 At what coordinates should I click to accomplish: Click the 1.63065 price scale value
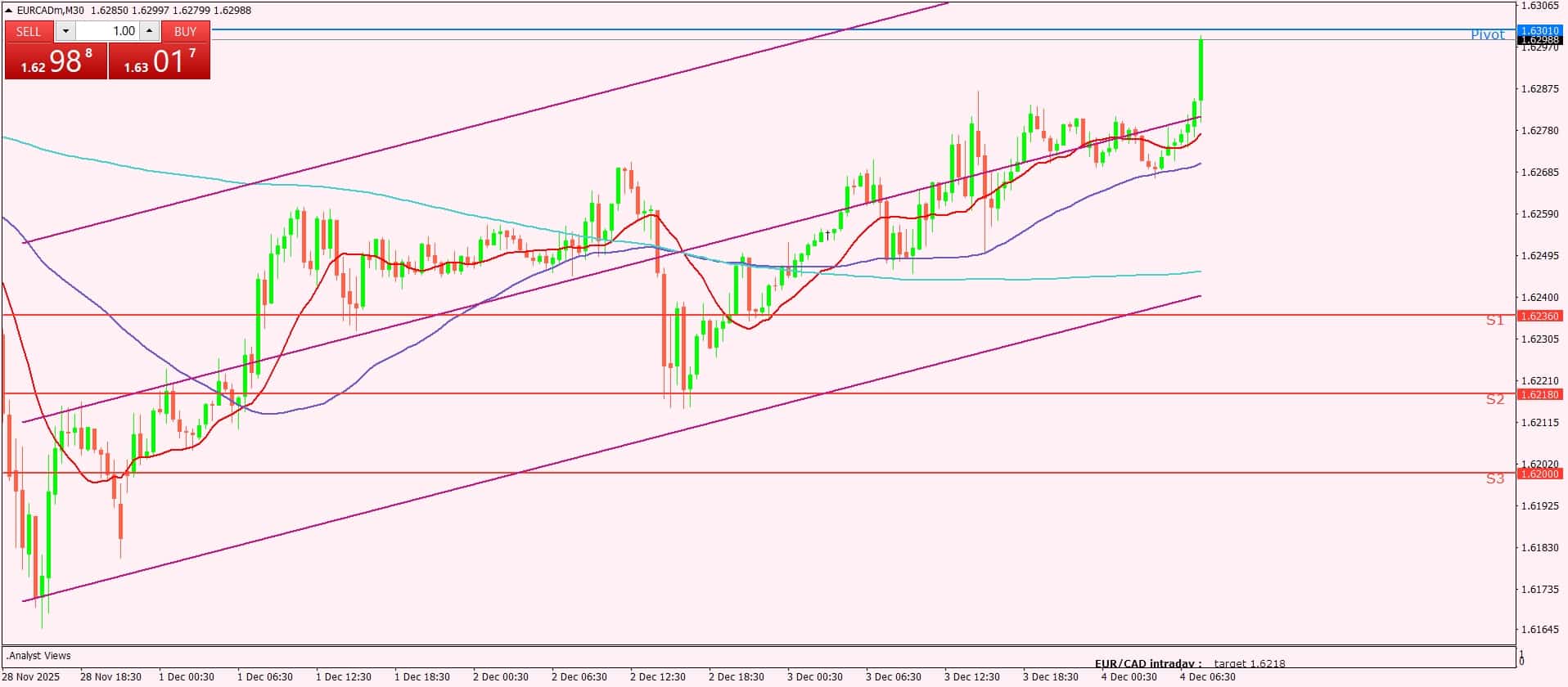click(1539, 6)
